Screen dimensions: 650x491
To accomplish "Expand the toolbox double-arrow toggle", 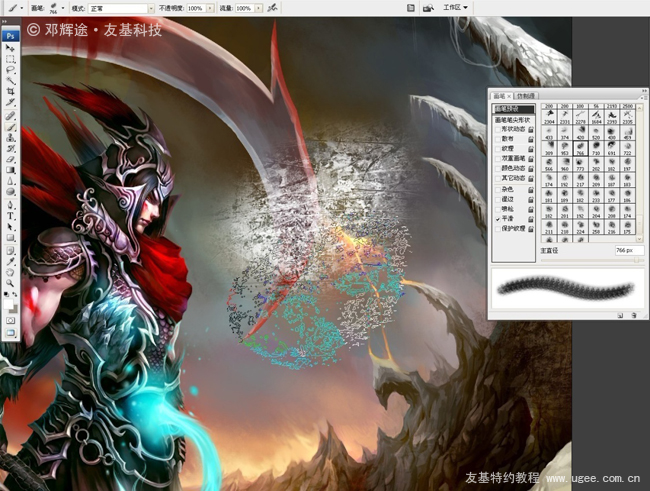I will pos(4,22).
